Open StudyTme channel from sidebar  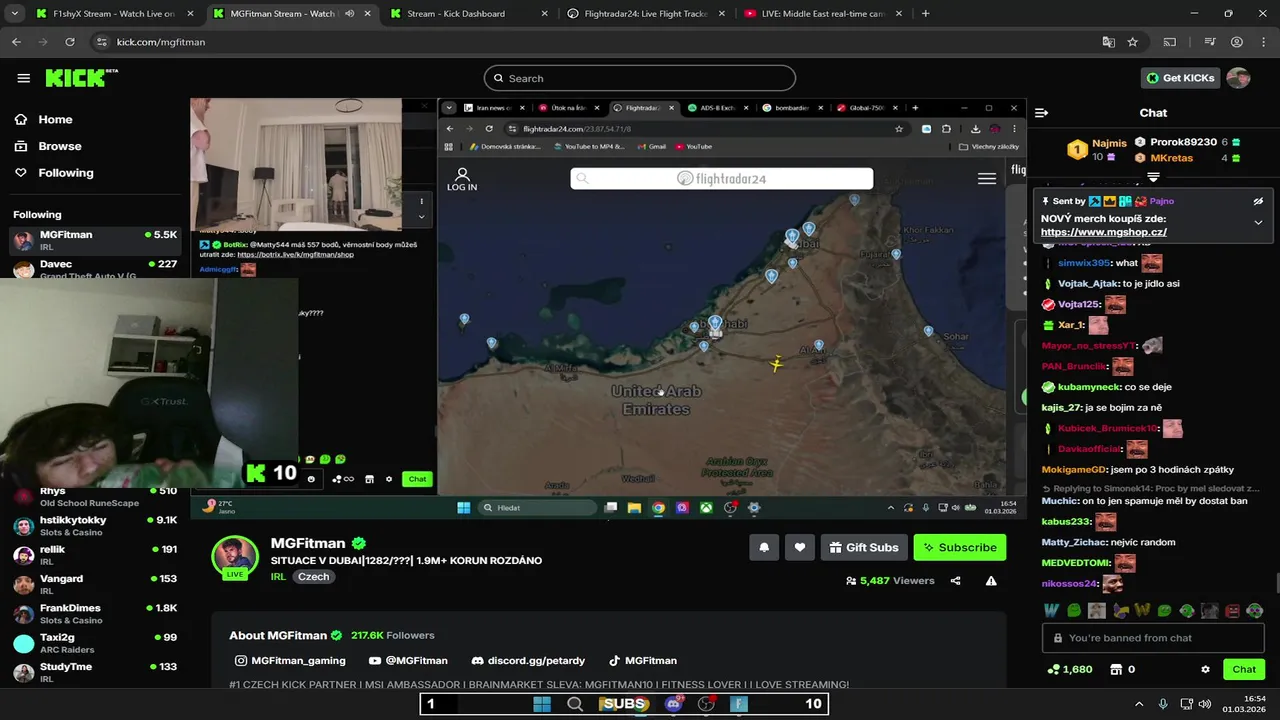[95, 672]
